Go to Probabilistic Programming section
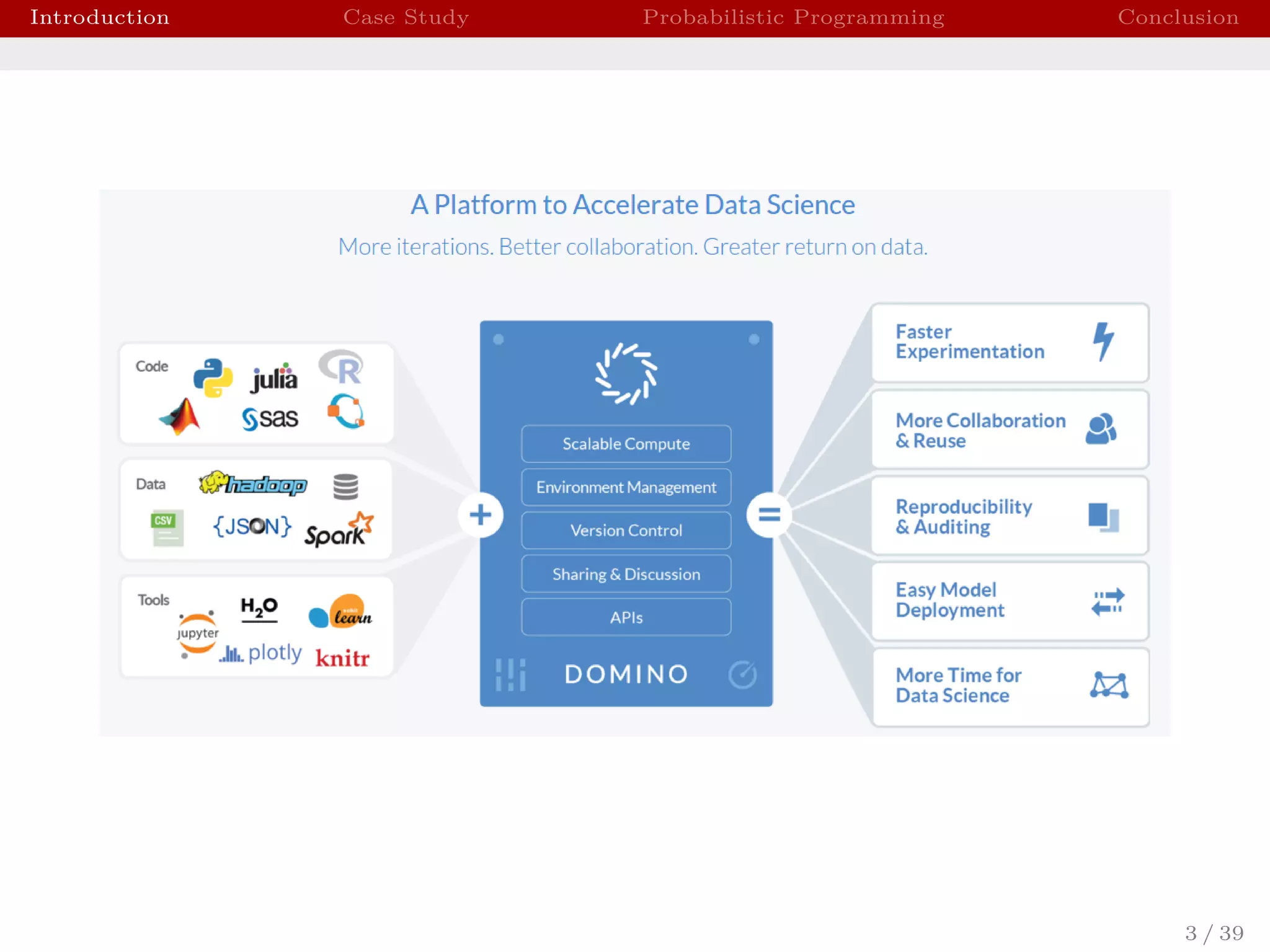Image resolution: width=1270 pixels, height=952 pixels. click(793, 17)
